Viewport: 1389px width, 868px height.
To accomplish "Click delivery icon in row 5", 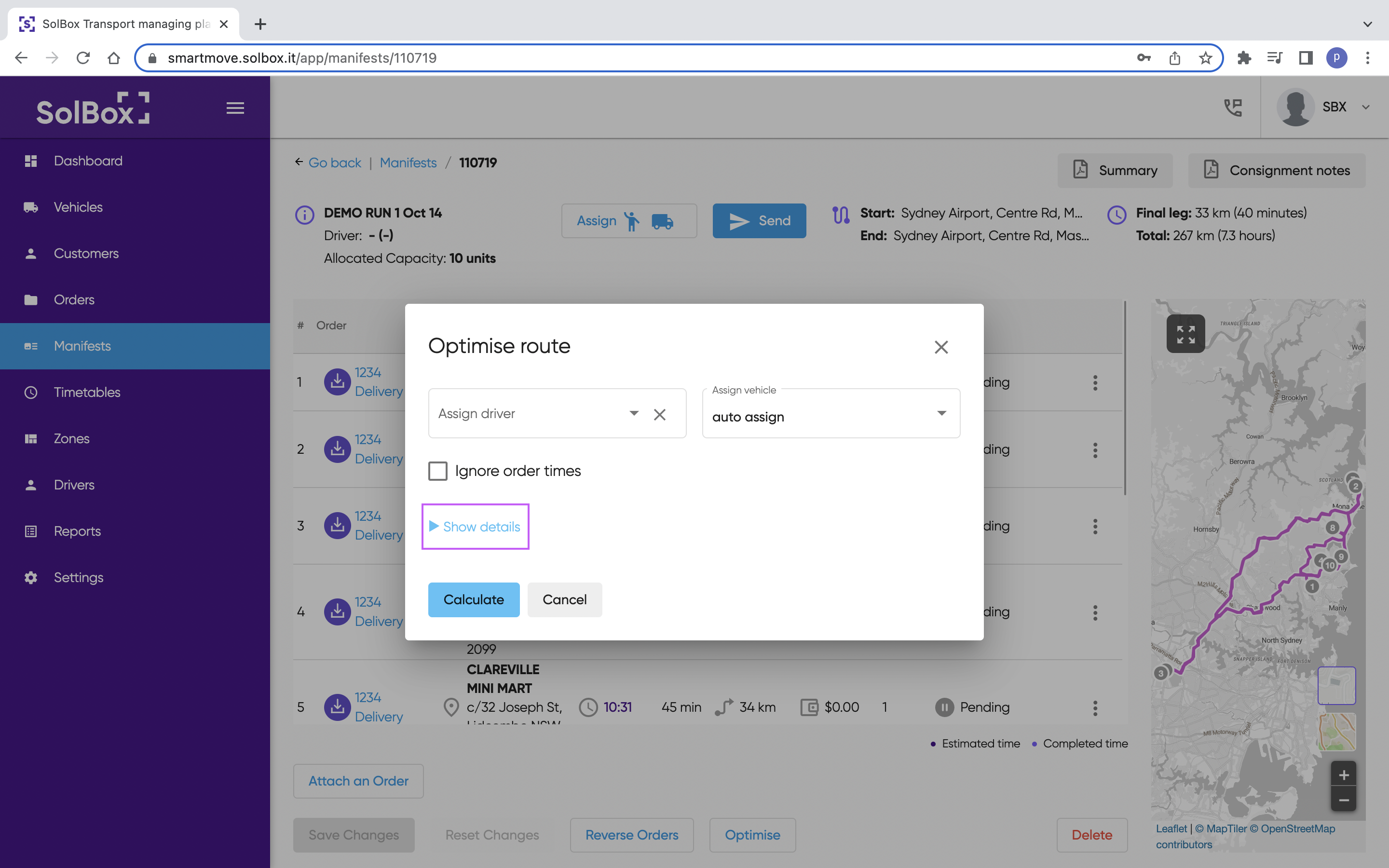I will tap(338, 707).
